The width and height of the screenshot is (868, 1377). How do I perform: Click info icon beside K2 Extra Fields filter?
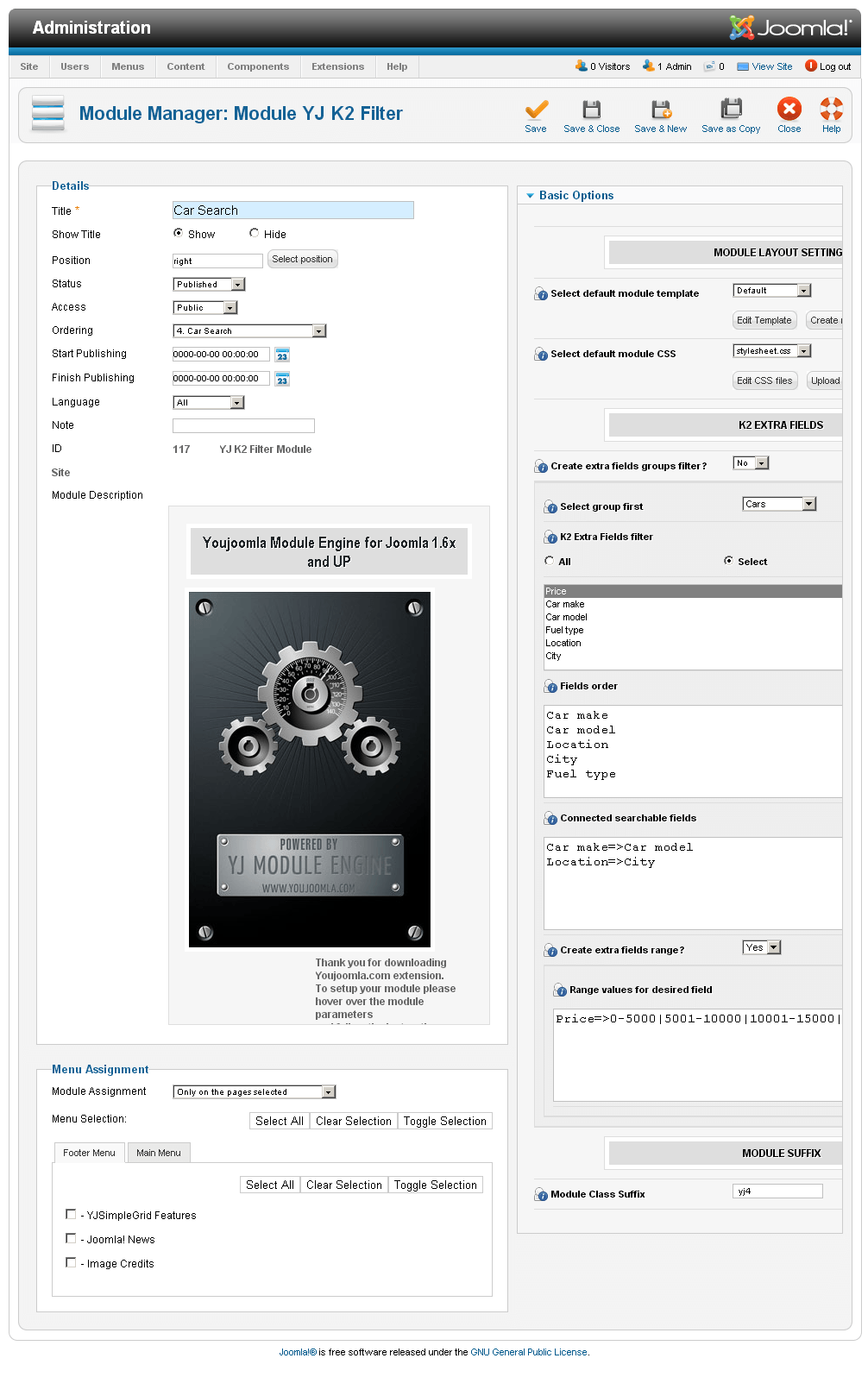click(x=550, y=538)
